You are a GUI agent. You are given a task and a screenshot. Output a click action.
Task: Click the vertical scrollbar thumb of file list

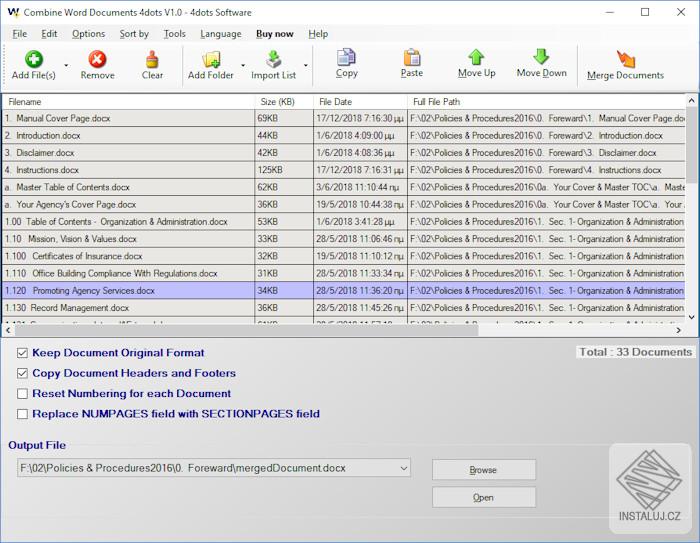tap(691, 146)
